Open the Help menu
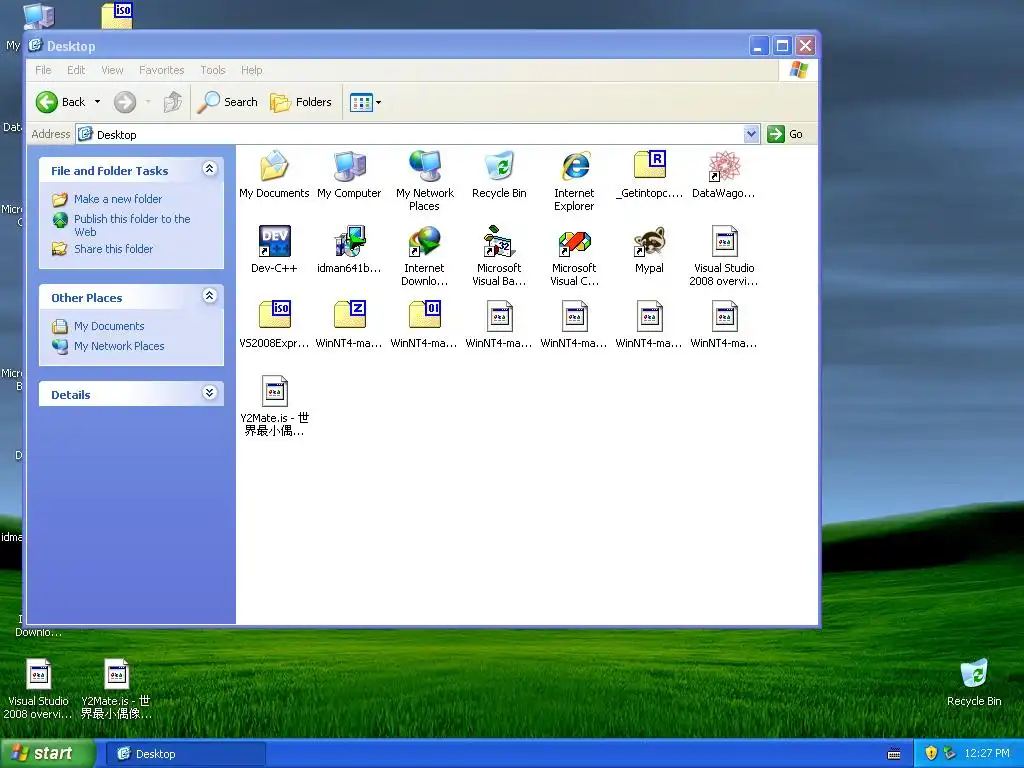The width and height of the screenshot is (1024, 768). point(251,70)
